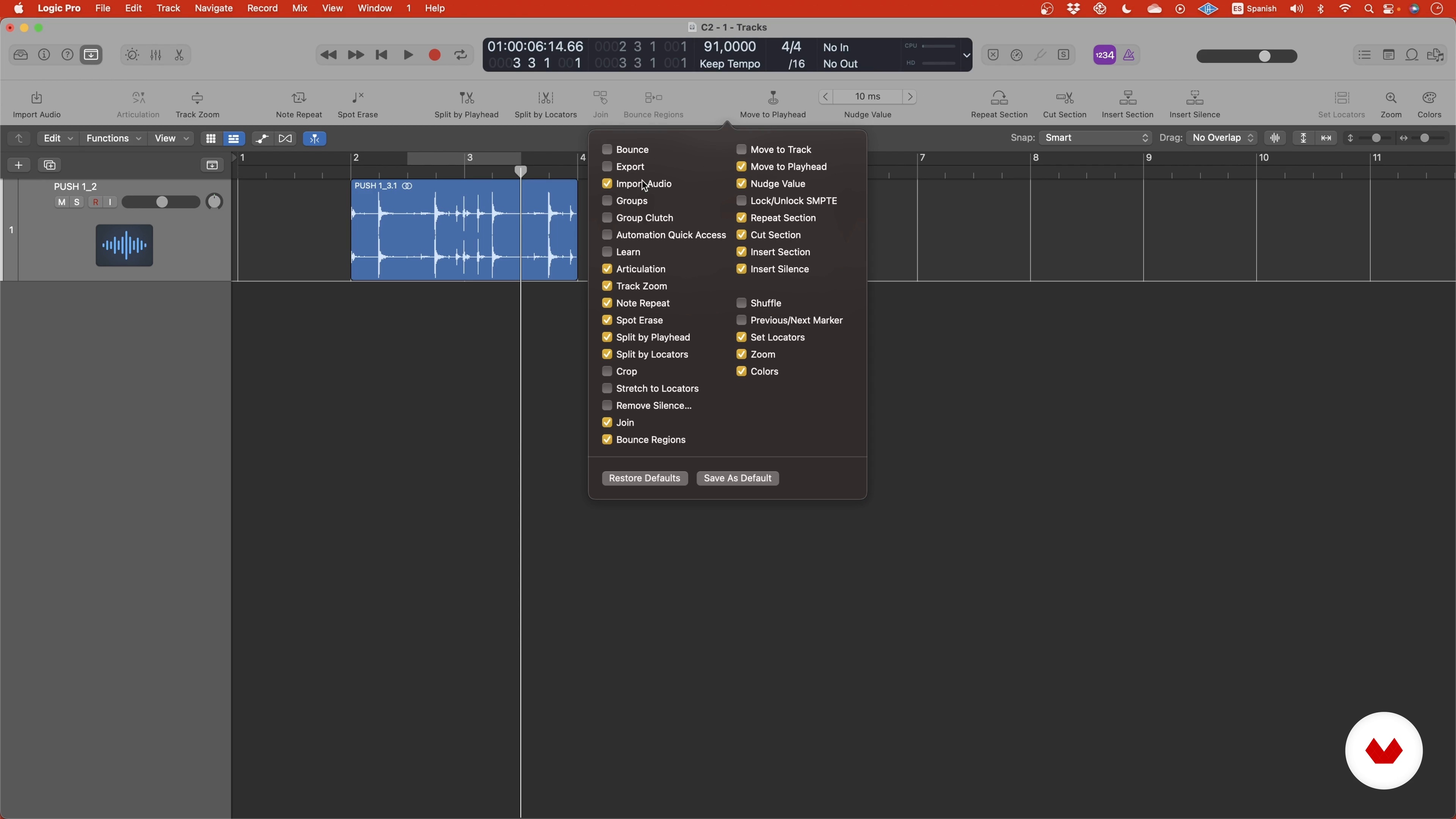Viewport: 1456px width, 819px height.
Task: Open the Library button in control bar
Action: click(x=21, y=55)
